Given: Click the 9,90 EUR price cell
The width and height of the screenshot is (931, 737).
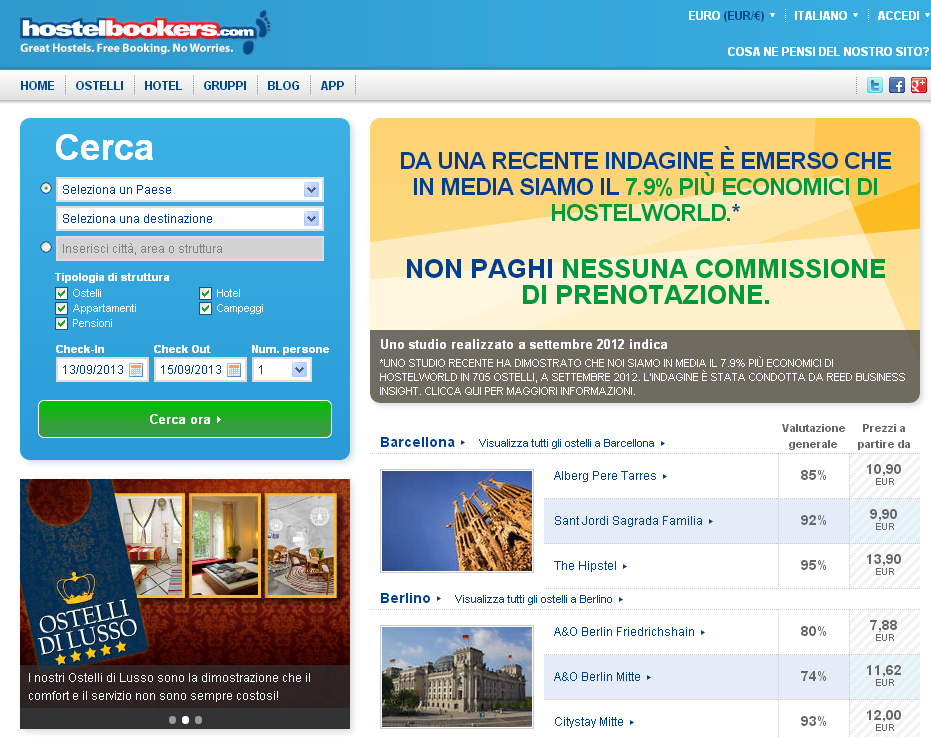Looking at the screenshot, I should point(884,521).
